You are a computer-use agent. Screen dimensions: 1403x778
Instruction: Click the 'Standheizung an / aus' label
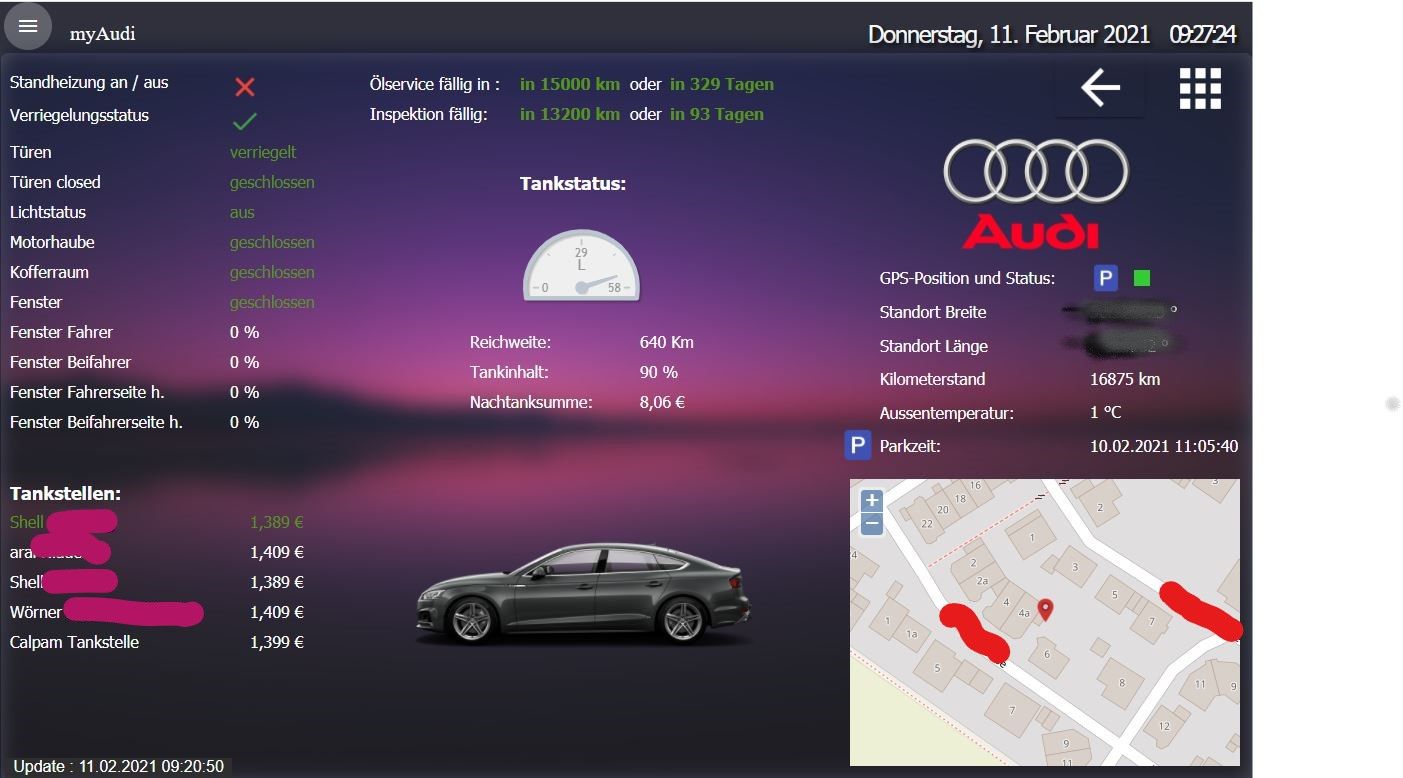89,83
